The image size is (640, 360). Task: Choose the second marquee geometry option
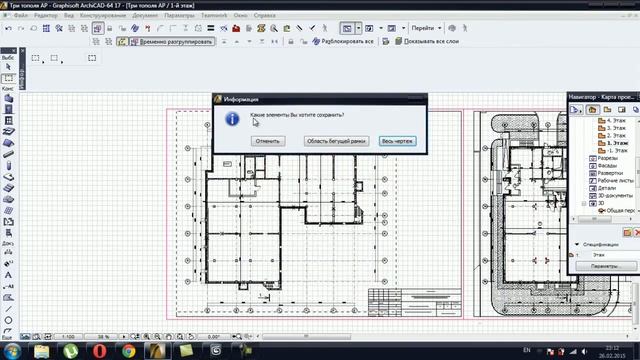(55, 58)
